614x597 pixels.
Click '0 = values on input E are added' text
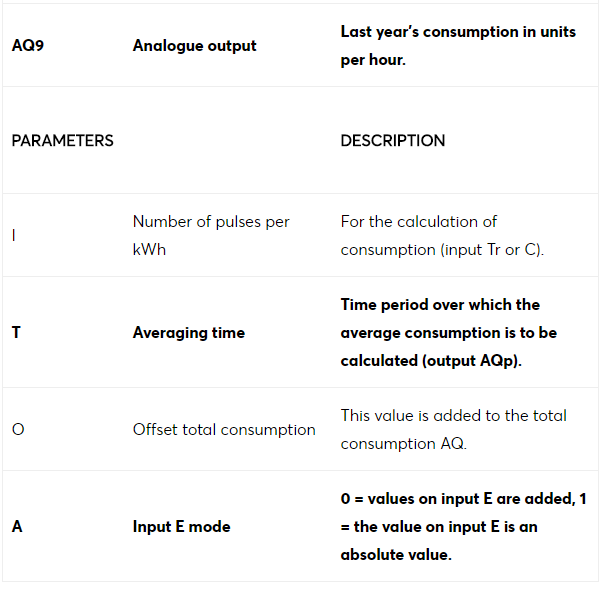pyautogui.click(x=458, y=499)
